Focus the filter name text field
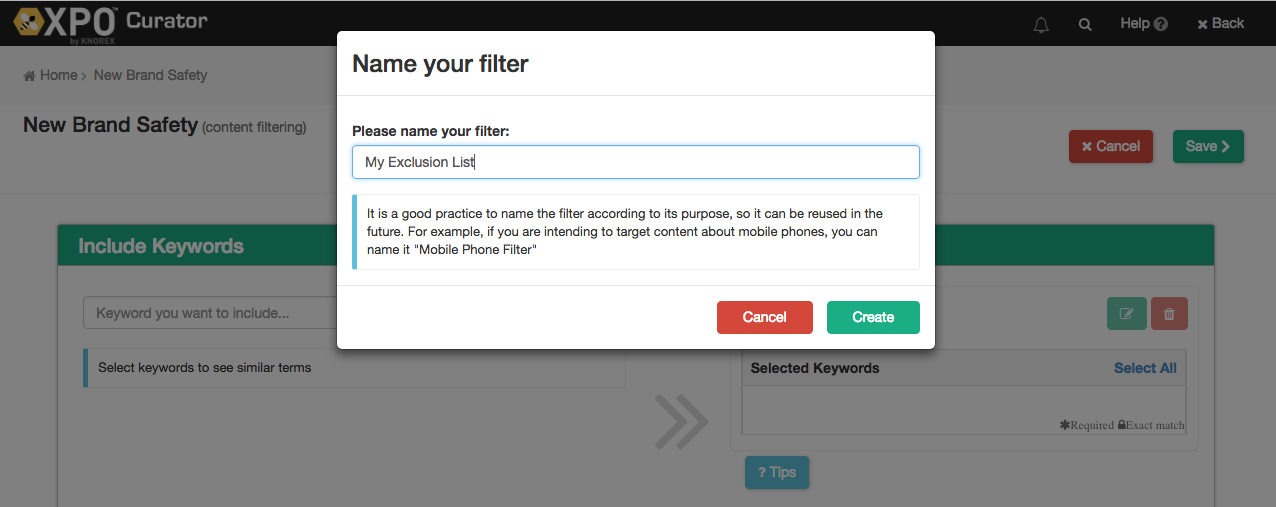The height and width of the screenshot is (507, 1276). [x=635, y=162]
